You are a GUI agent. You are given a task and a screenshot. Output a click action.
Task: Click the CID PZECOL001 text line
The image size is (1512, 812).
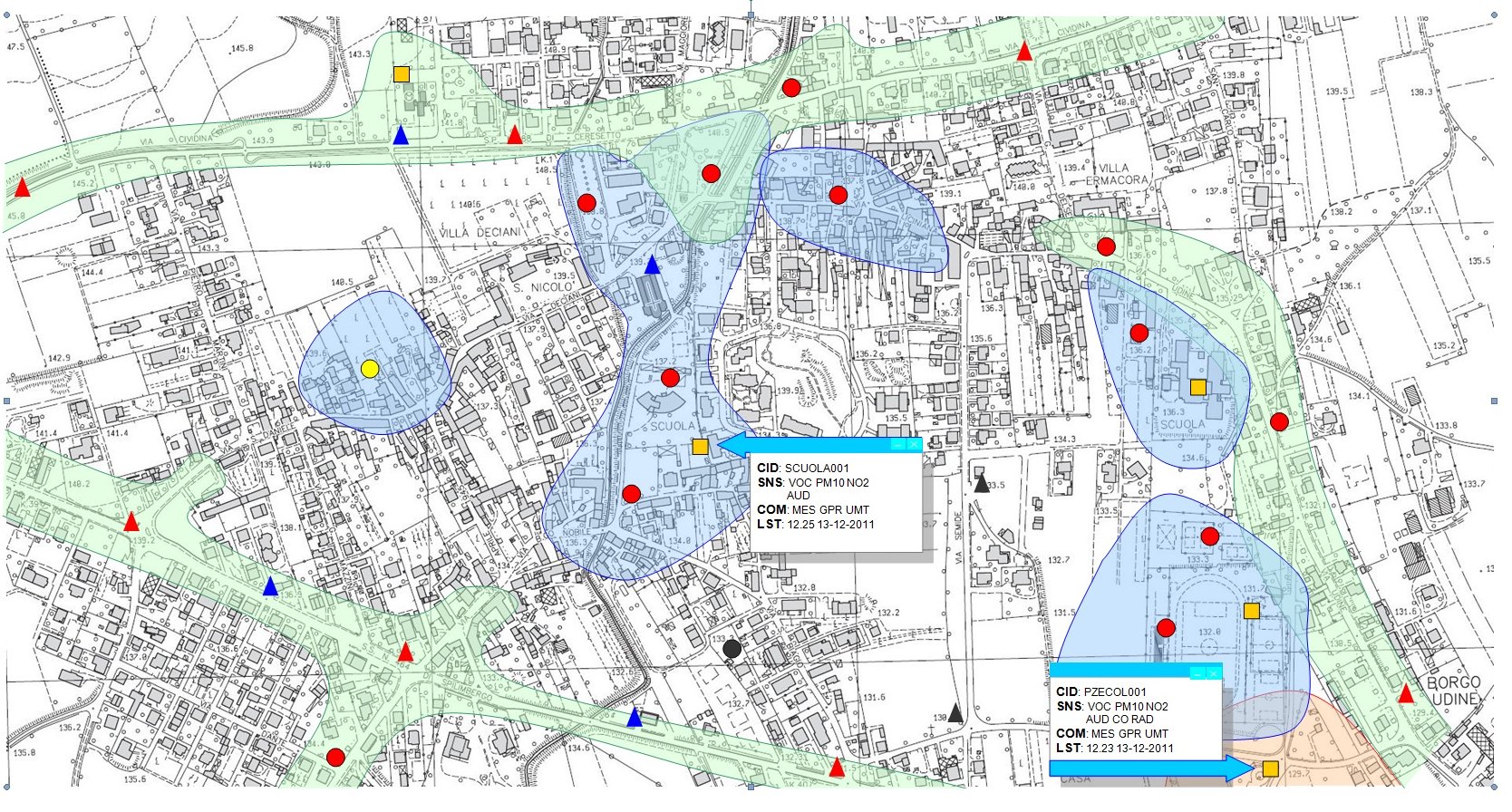point(1101,691)
